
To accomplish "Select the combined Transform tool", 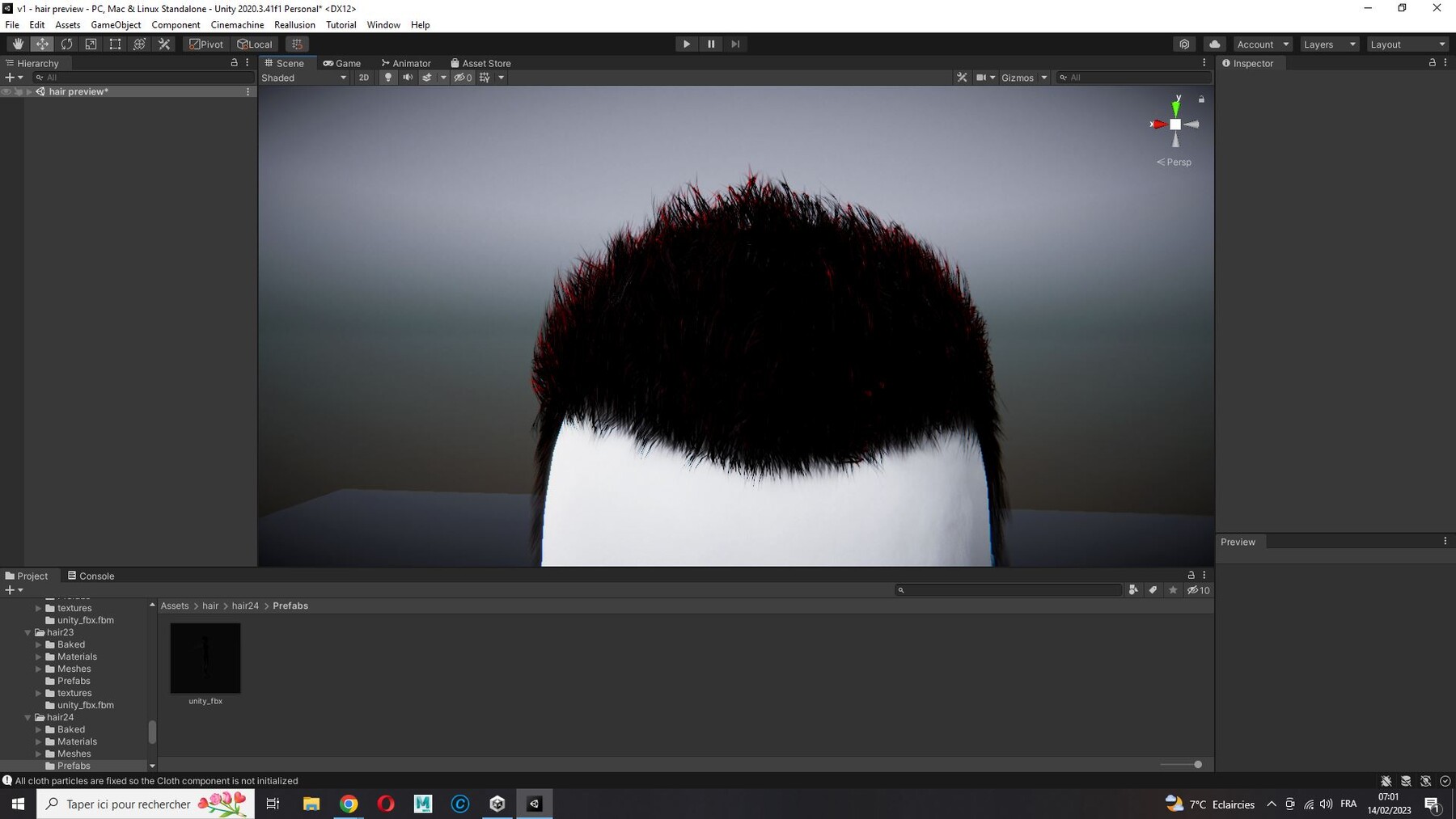I will tap(139, 44).
